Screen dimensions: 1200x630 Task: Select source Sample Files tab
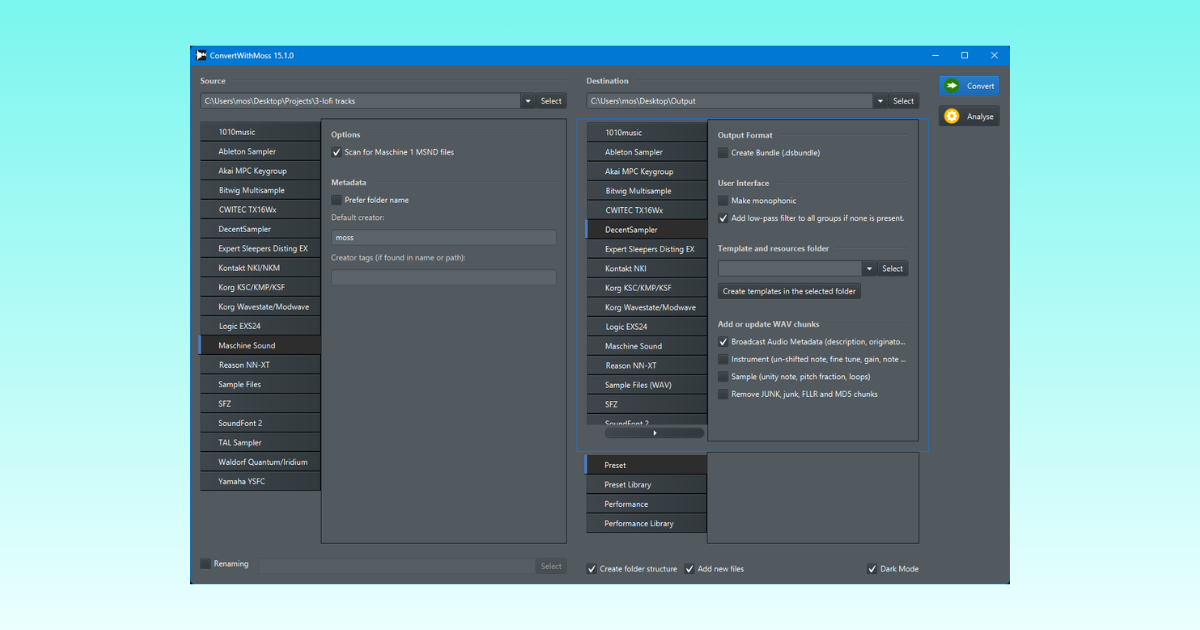[260, 384]
